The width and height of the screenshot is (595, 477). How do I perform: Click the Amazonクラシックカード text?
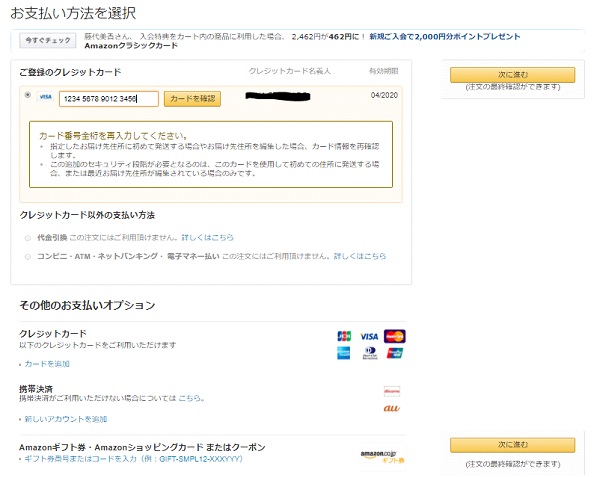(x=131, y=46)
